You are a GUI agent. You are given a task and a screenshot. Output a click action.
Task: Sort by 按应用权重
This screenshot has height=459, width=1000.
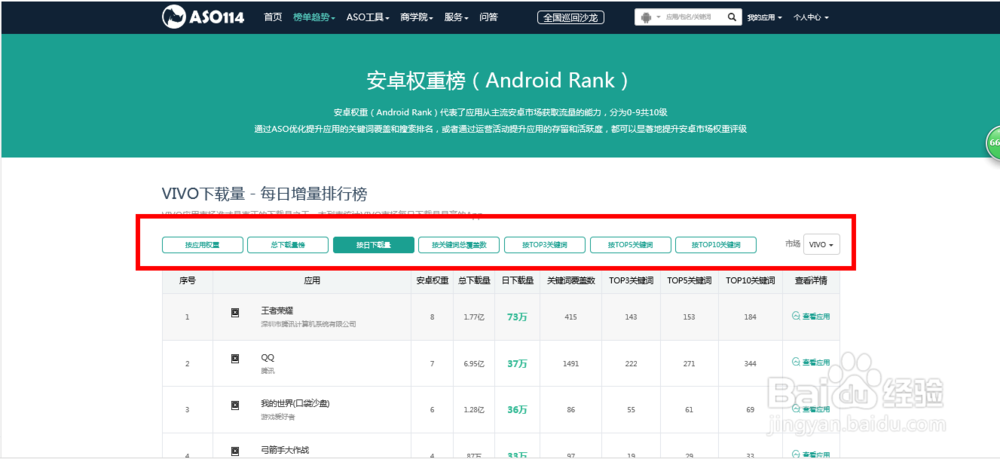pyautogui.click(x=202, y=245)
